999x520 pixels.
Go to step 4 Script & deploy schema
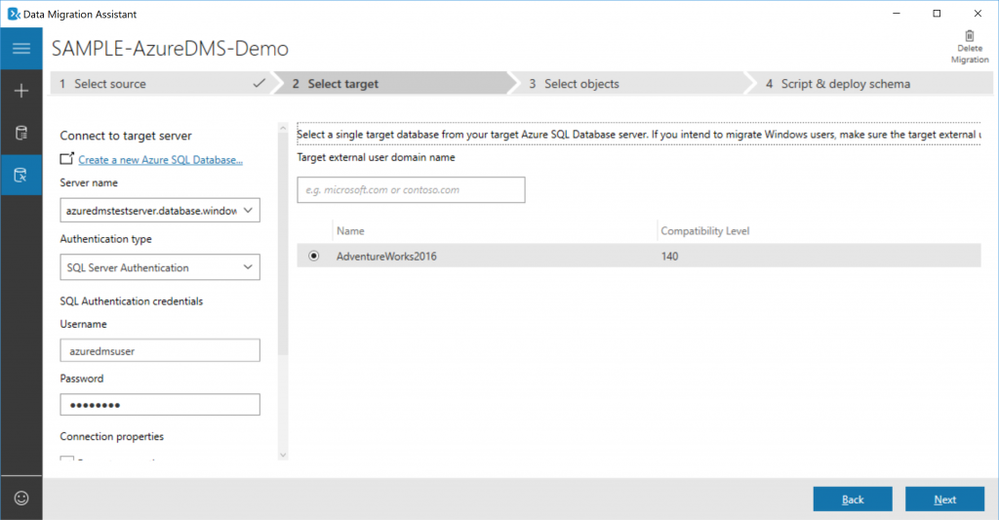coord(870,83)
